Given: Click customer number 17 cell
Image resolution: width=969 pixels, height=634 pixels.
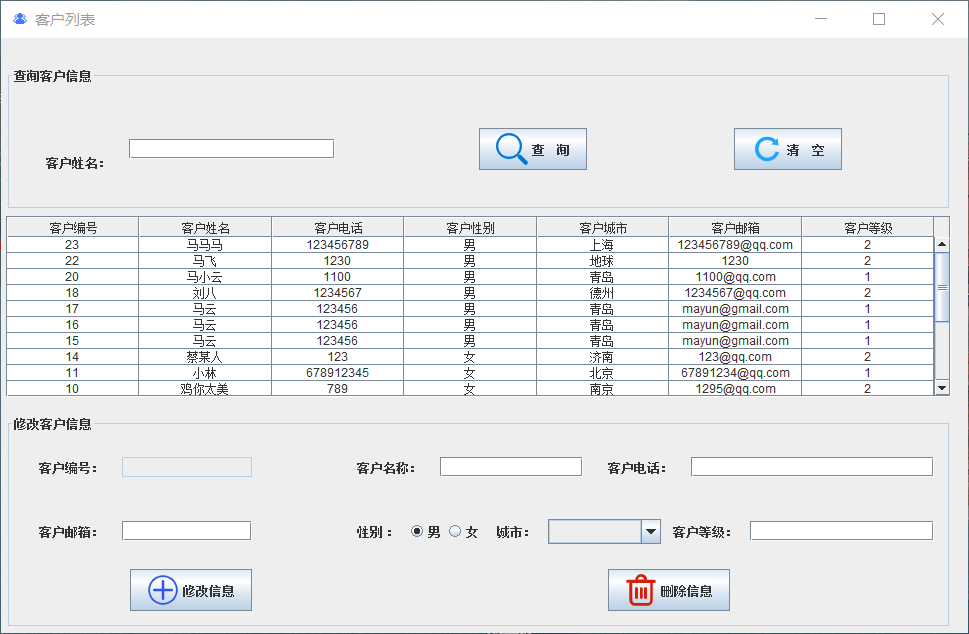Looking at the screenshot, I should coord(72,309).
